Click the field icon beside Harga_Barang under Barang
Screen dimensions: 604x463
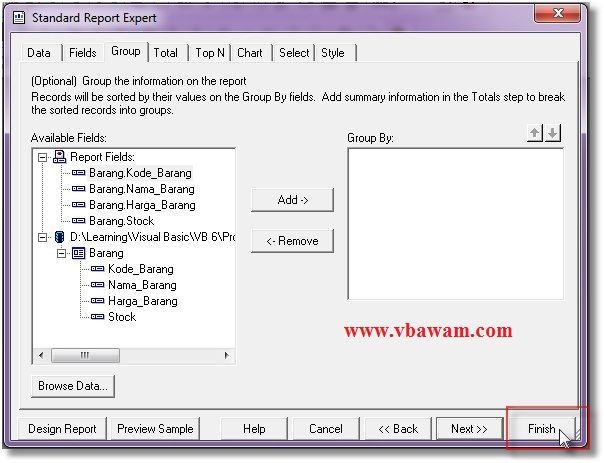pyautogui.click(x=97, y=301)
